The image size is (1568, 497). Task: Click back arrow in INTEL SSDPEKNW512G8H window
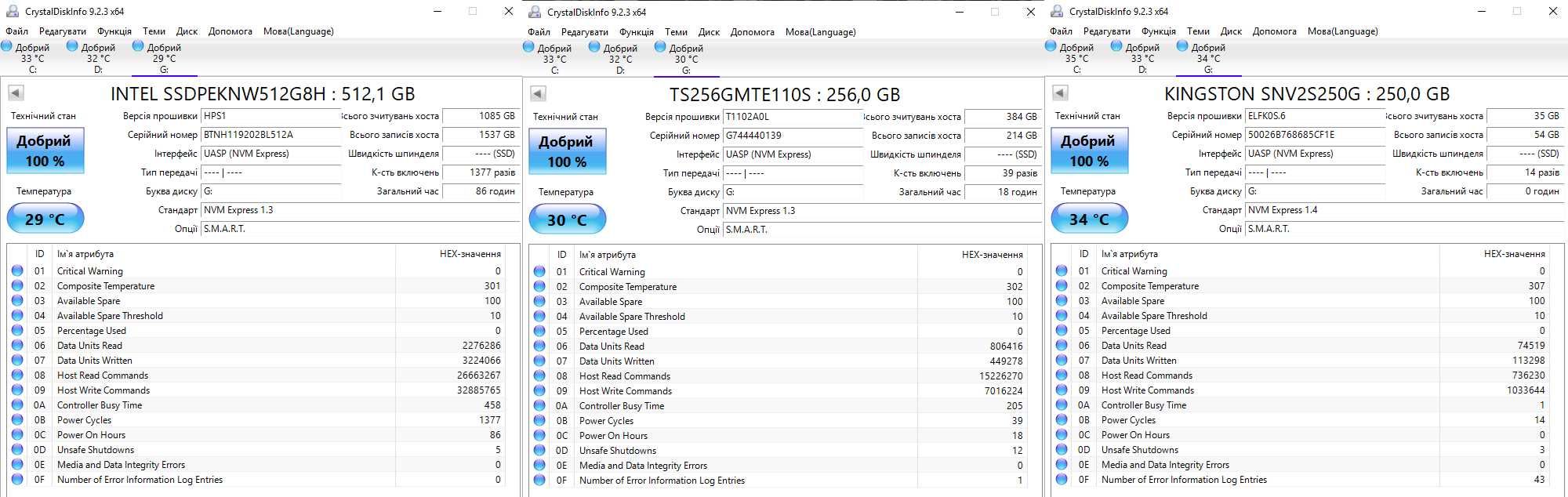coord(16,93)
